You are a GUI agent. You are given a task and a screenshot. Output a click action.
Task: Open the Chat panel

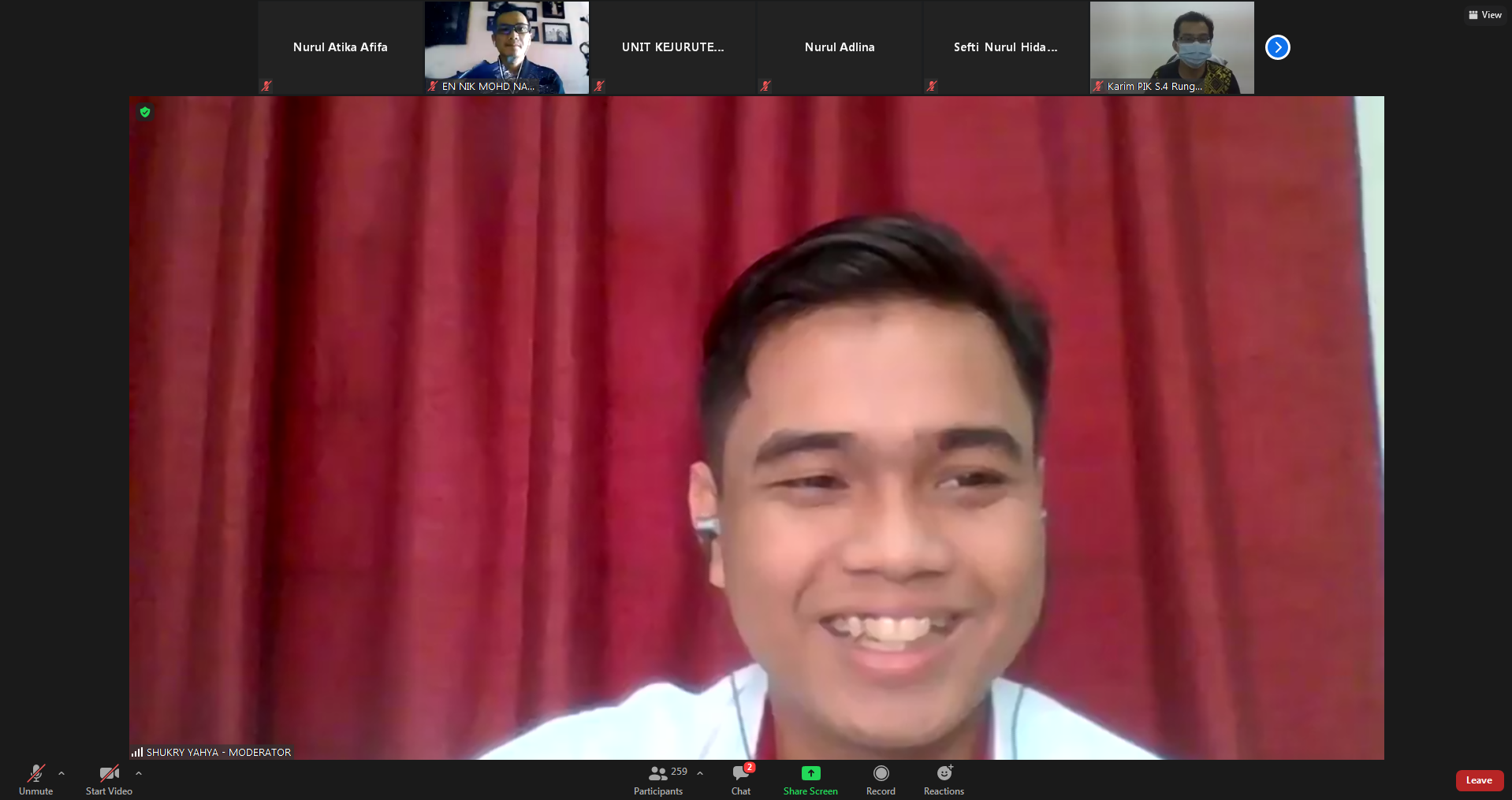pos(741,774)
